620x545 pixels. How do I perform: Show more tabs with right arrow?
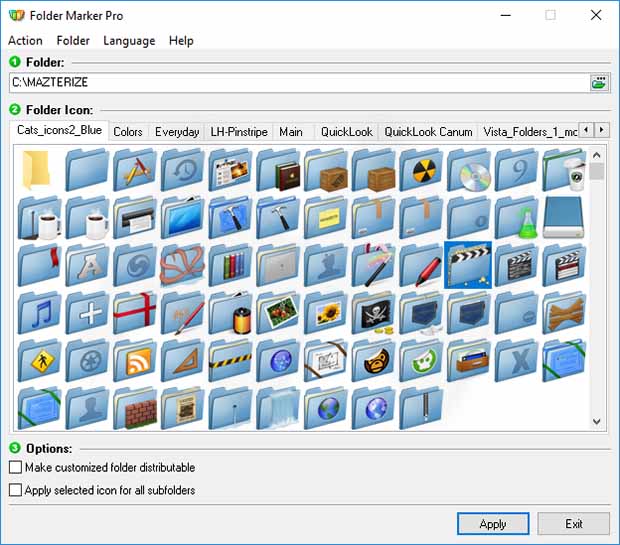coord(601,130)
